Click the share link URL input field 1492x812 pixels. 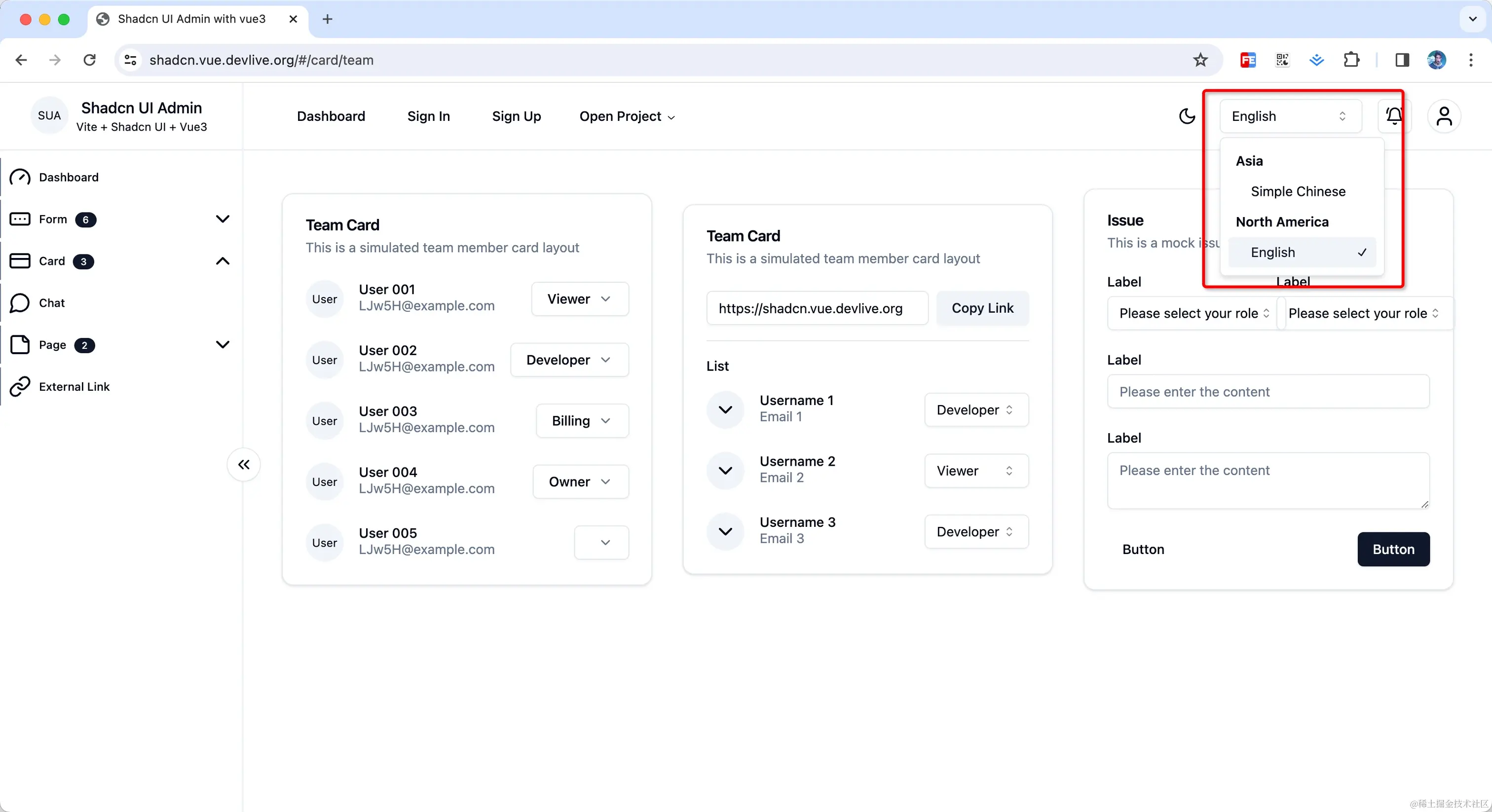coord(817,308)
